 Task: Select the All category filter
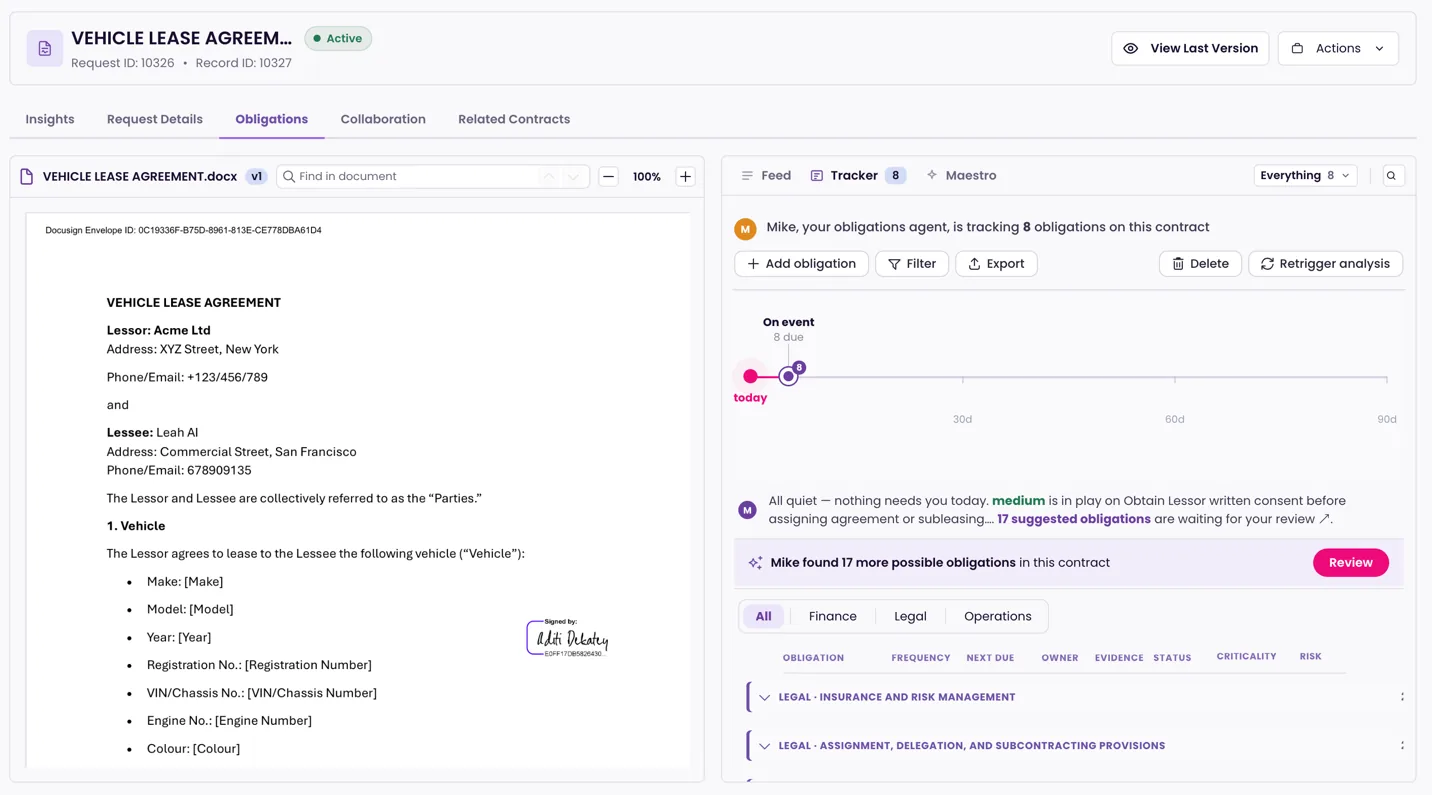(763, 616)
